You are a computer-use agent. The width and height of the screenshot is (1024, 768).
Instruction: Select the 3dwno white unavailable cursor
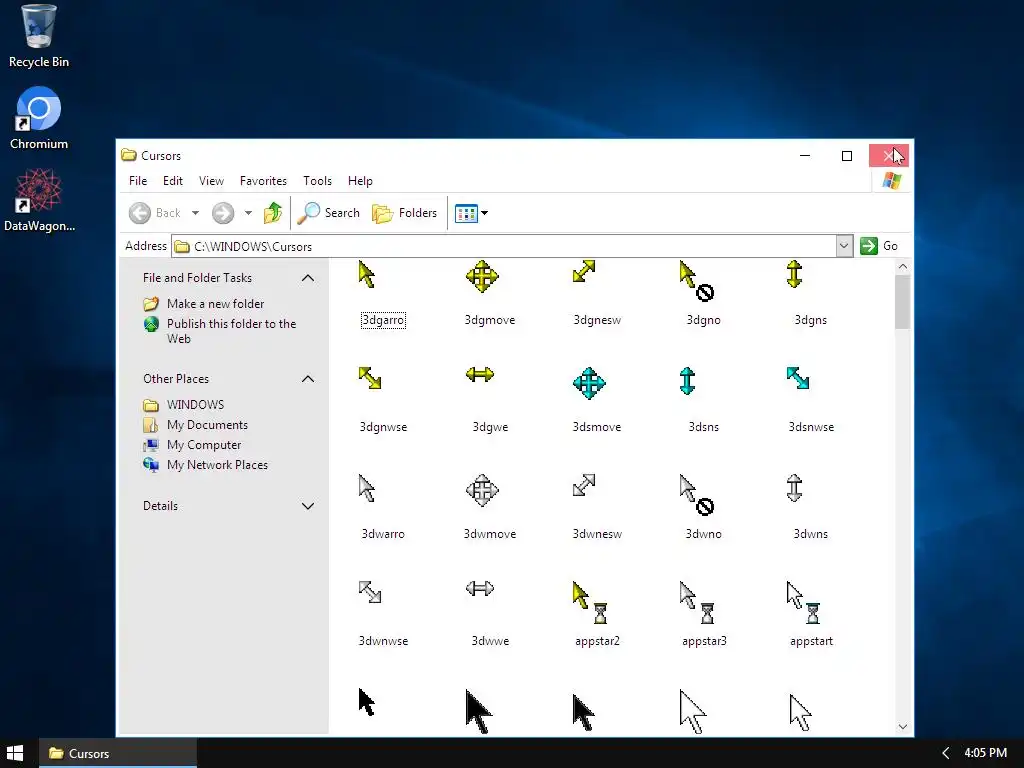point(696,495)
